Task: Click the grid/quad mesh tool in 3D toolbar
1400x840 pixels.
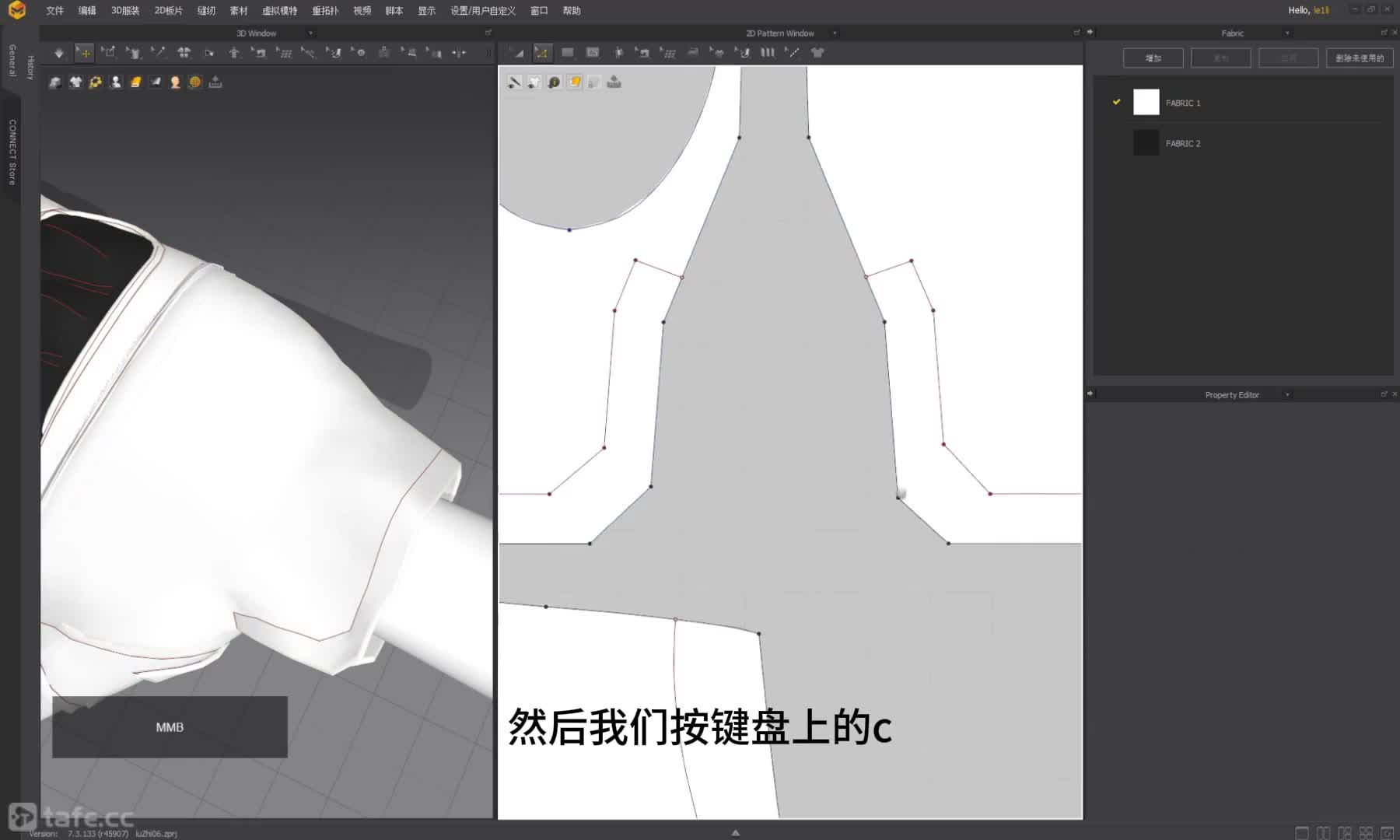Action: pos(284,53)
